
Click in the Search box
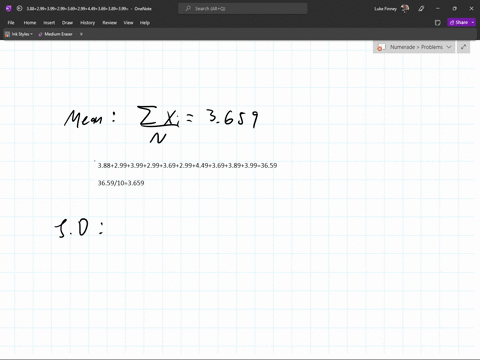(243, 8)
